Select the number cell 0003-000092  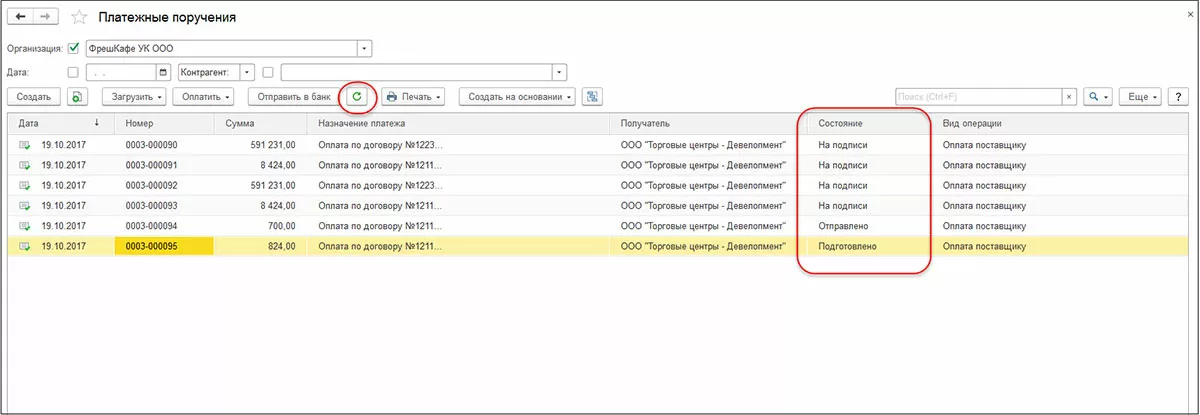point(164,185)
